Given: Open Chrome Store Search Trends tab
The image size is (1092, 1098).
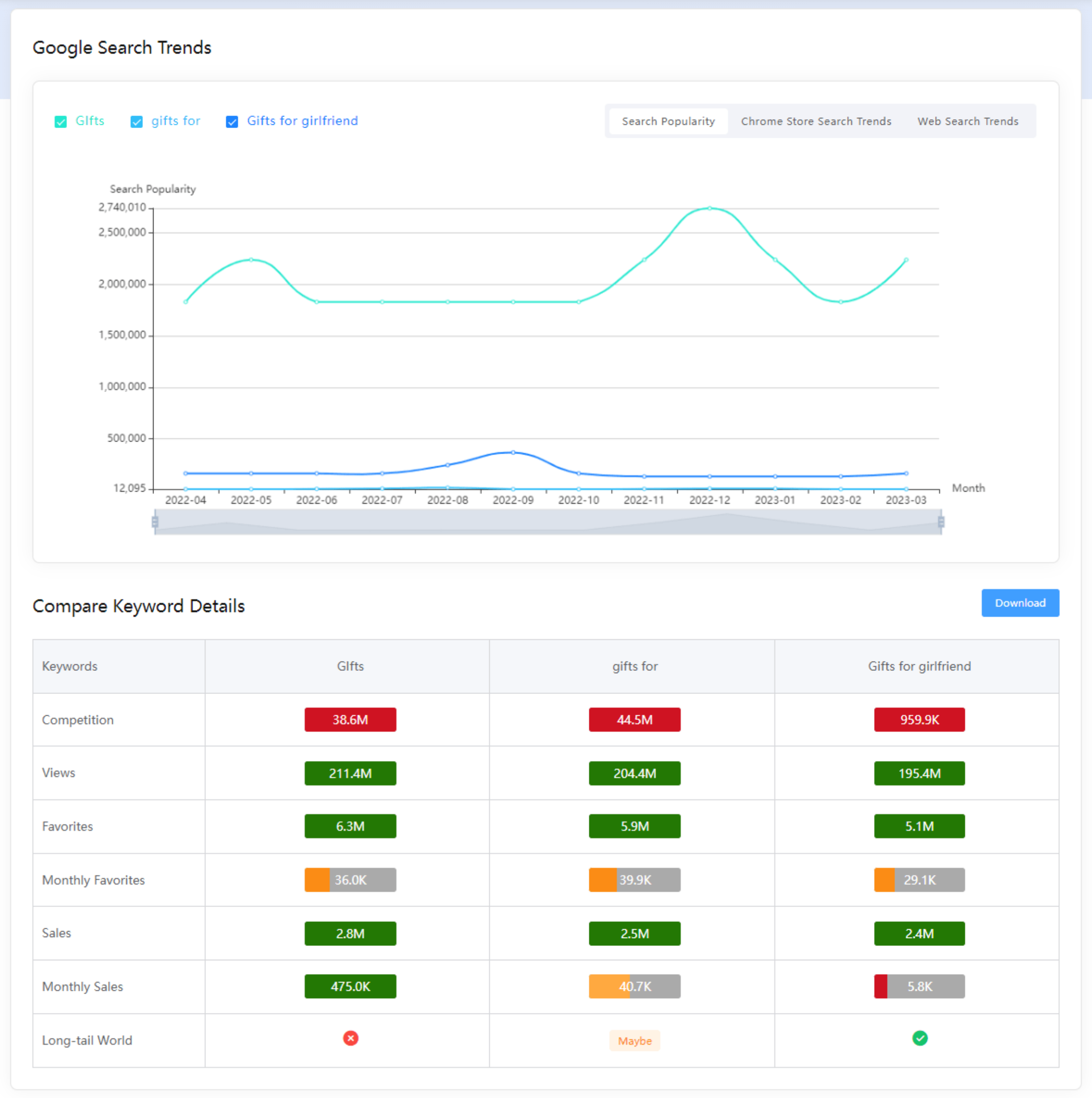Looking at the screenshot, I should 816,121.
